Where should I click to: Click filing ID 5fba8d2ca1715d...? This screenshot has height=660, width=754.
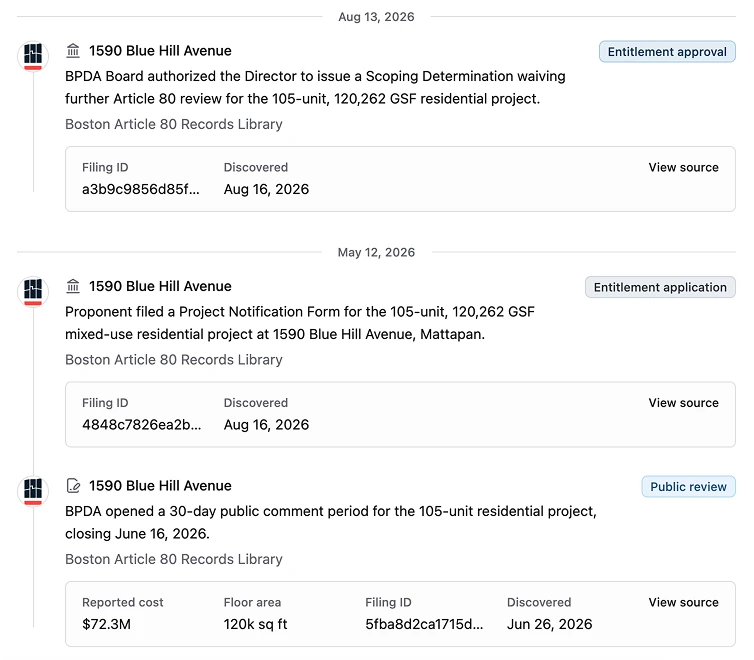424,624
